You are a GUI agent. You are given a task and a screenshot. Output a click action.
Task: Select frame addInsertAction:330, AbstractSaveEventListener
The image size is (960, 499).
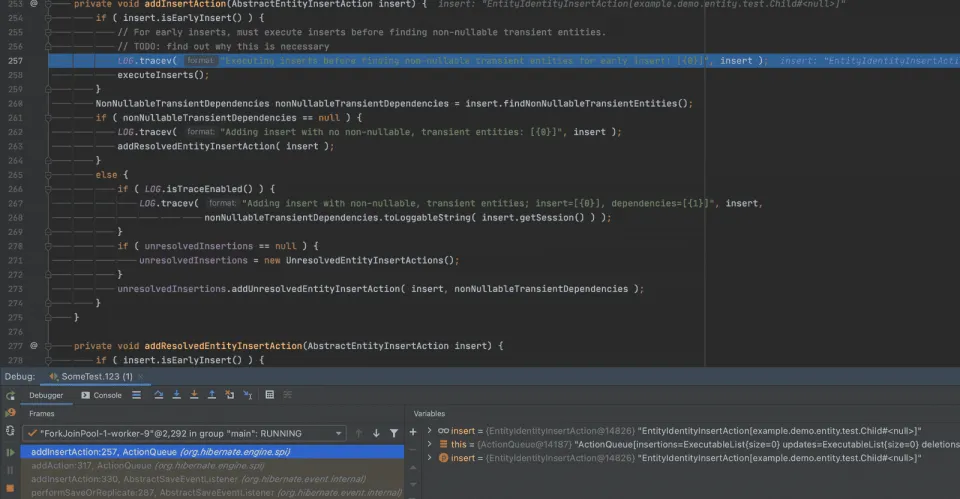[x=212, y=479]
